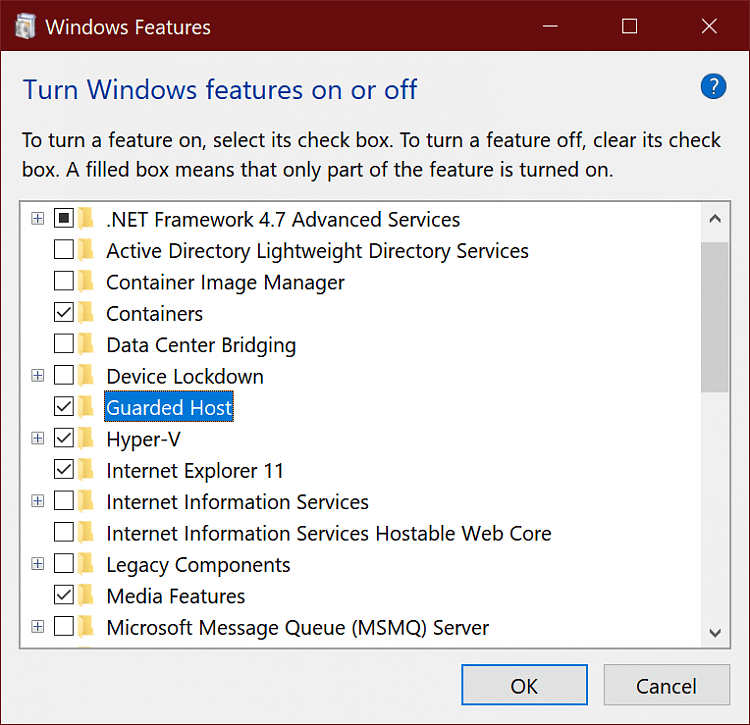Click the scroll up arrow of features list
Image resolution: width=750 pixels, height=725 pixels.
(715, 220)
